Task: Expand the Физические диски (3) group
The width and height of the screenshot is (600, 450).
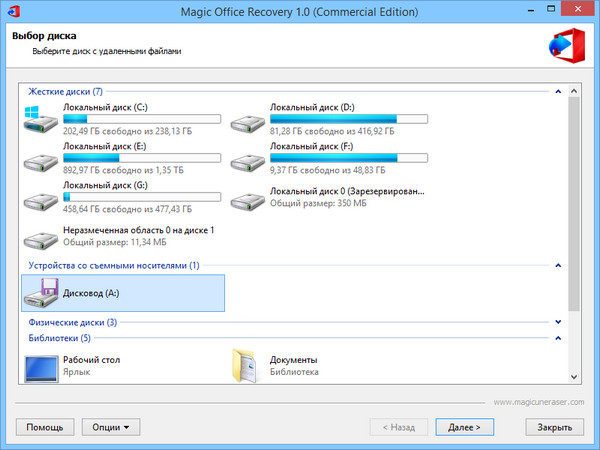Action: (558, 322)
